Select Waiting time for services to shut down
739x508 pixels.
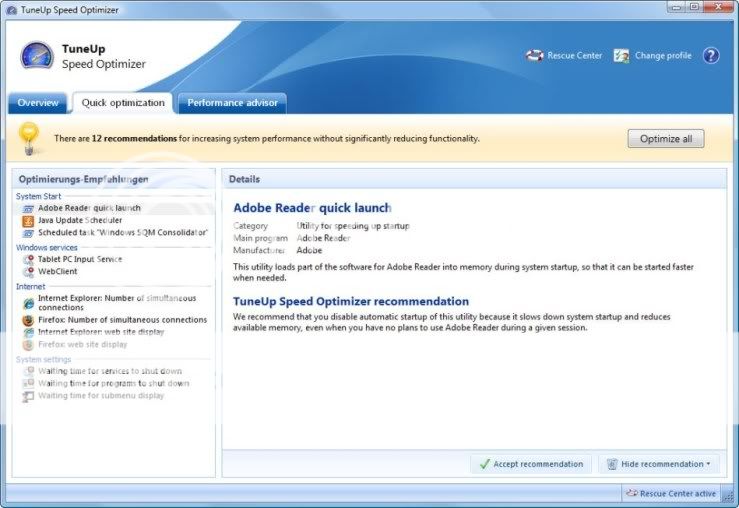pyautogui.click(x=110, y=371)
